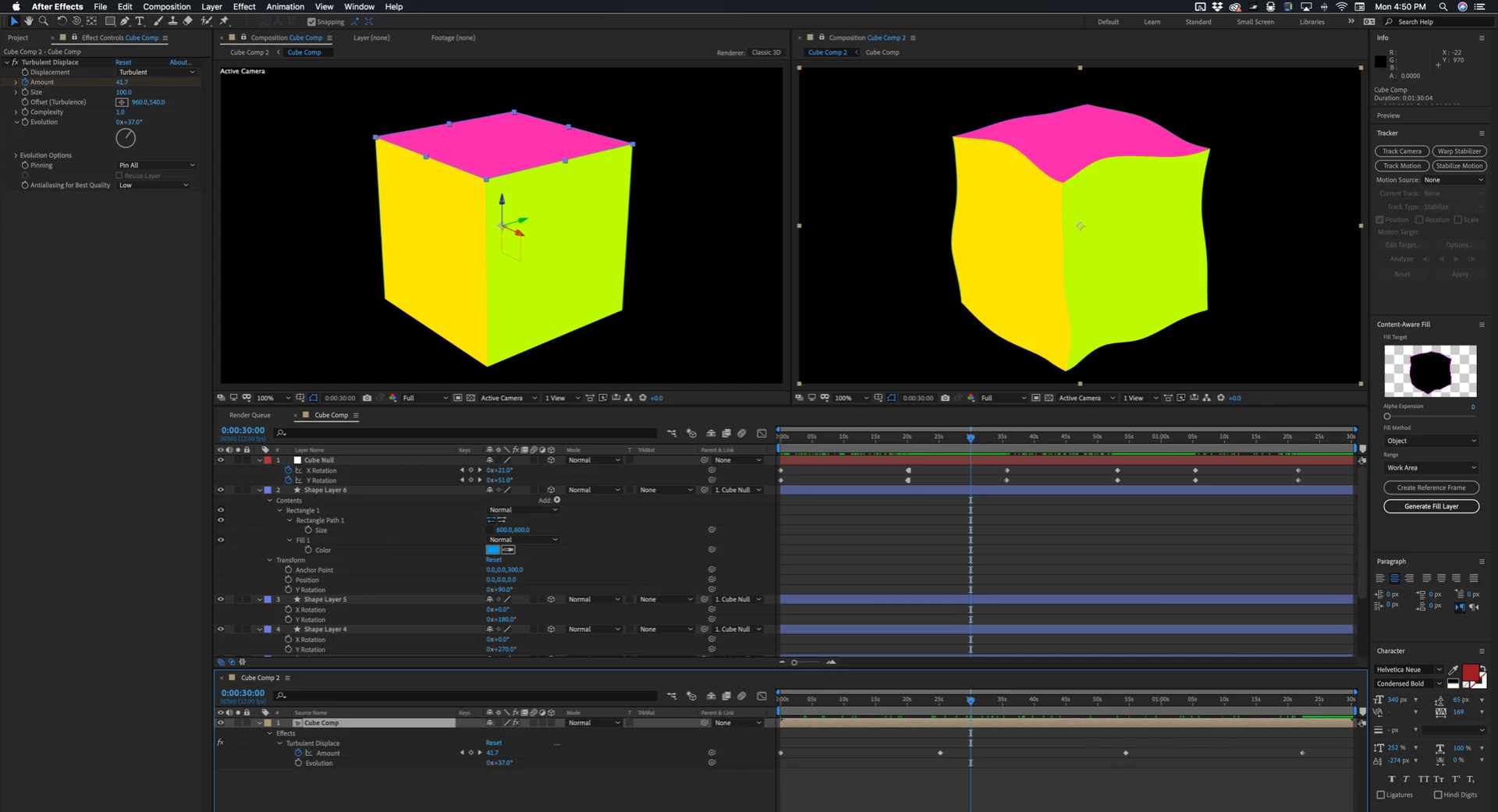Select the Rotation tool in toolbar
Screen dimensions: 1498x812
(x=62, y=21)
